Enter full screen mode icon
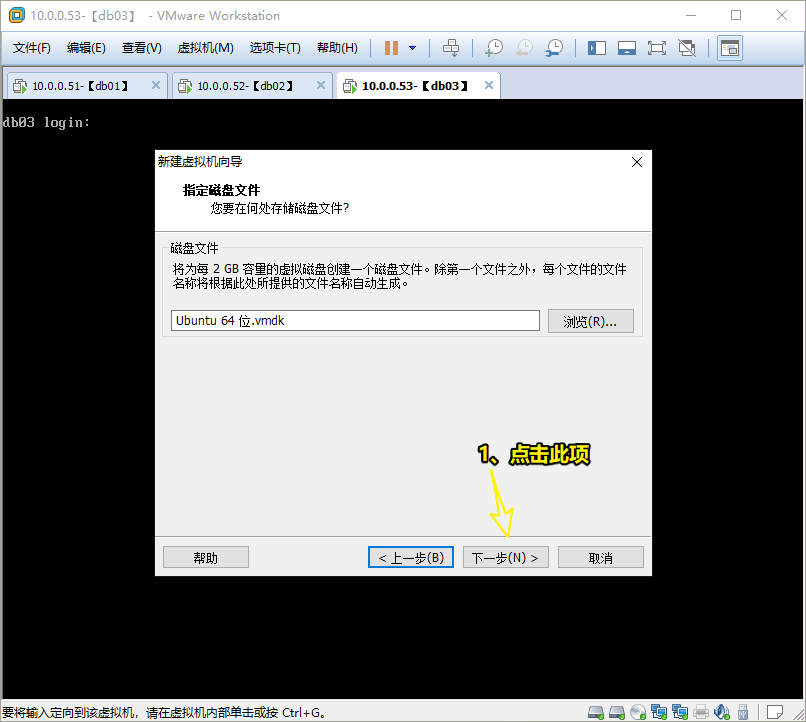 point(657,48)
